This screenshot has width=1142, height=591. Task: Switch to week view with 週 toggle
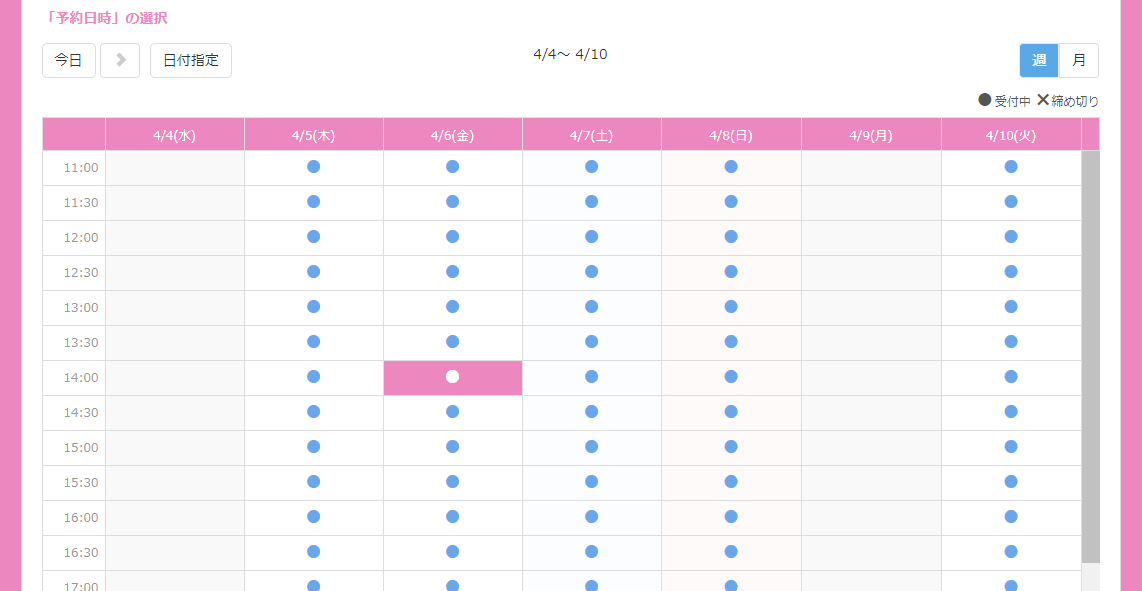[1039, 60]
